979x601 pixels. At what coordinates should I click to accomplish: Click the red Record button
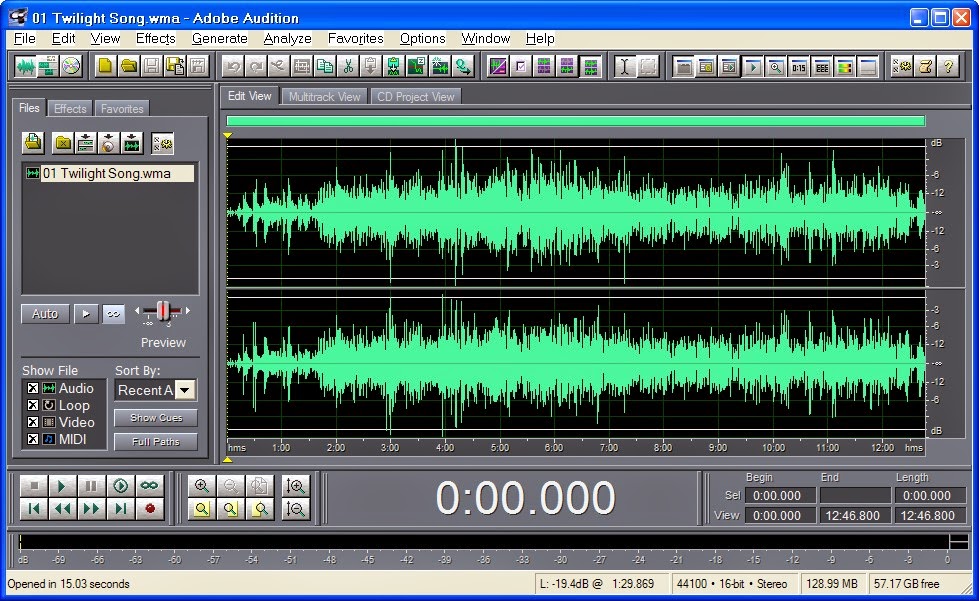[149, 509]
